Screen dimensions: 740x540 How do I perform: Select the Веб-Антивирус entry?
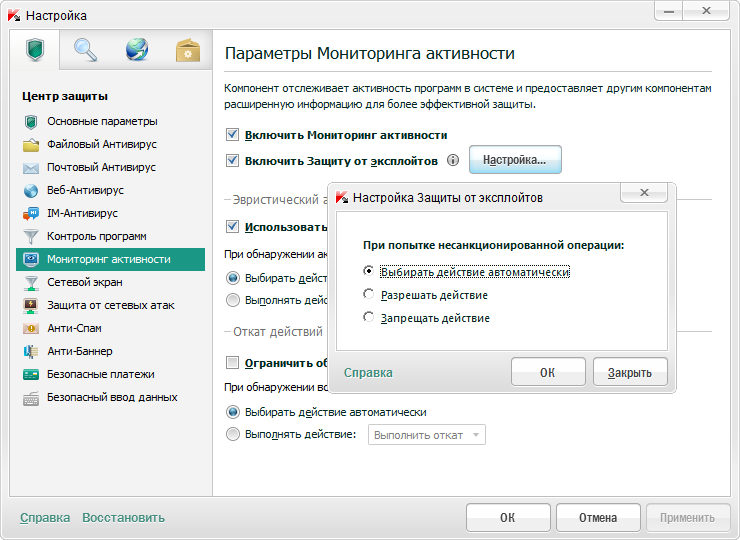[x=85, y=190]
